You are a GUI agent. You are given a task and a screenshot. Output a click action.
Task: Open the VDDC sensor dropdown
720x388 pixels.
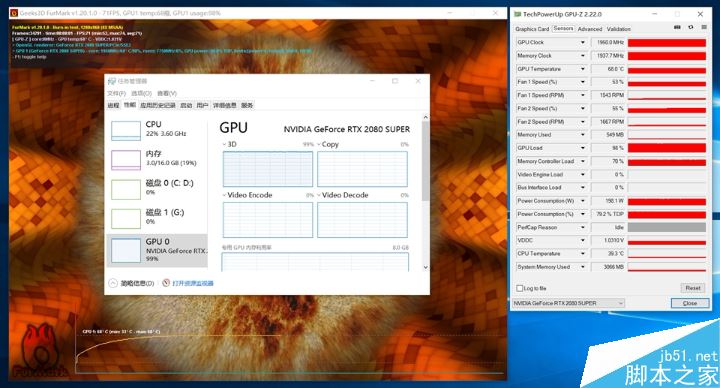tap(583, 240)
